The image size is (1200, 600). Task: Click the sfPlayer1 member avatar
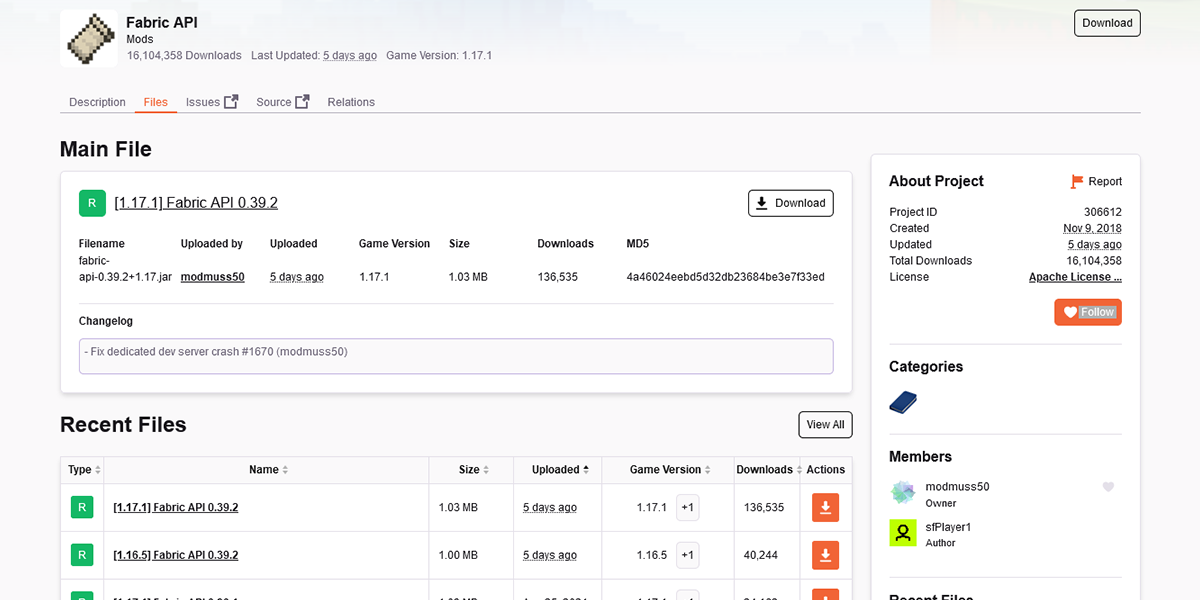pyautogui.click(x=903, y=533)
